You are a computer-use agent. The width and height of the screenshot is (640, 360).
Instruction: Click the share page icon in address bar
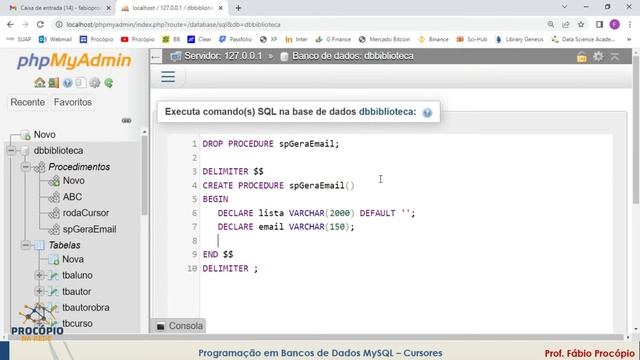pos(566,24)
